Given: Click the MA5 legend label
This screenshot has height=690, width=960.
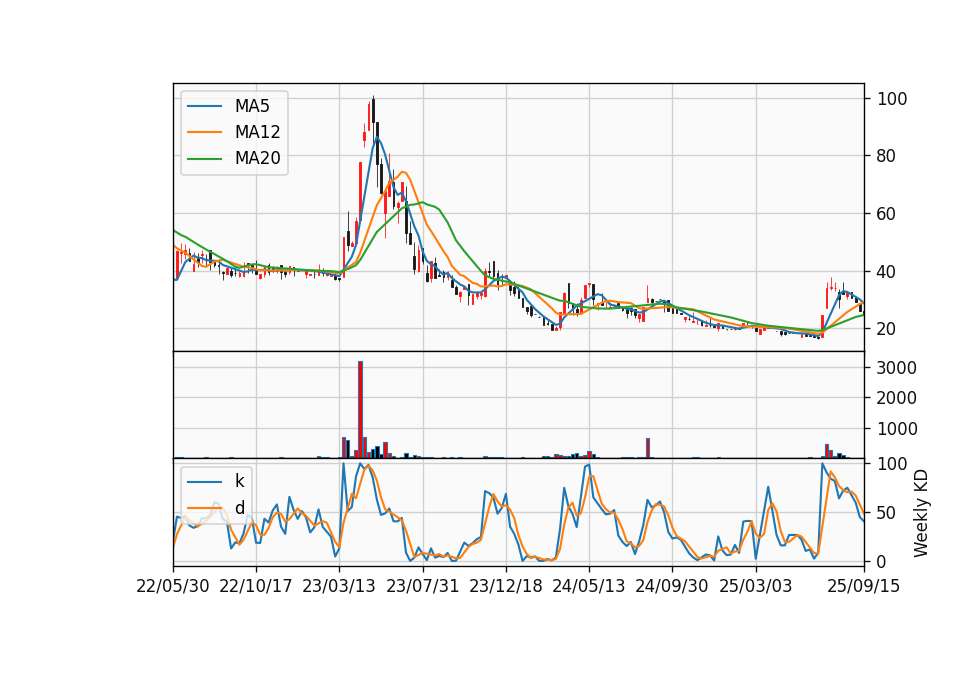Looking at the screenshot, I should pyautogui.click(x=252, y=106).
